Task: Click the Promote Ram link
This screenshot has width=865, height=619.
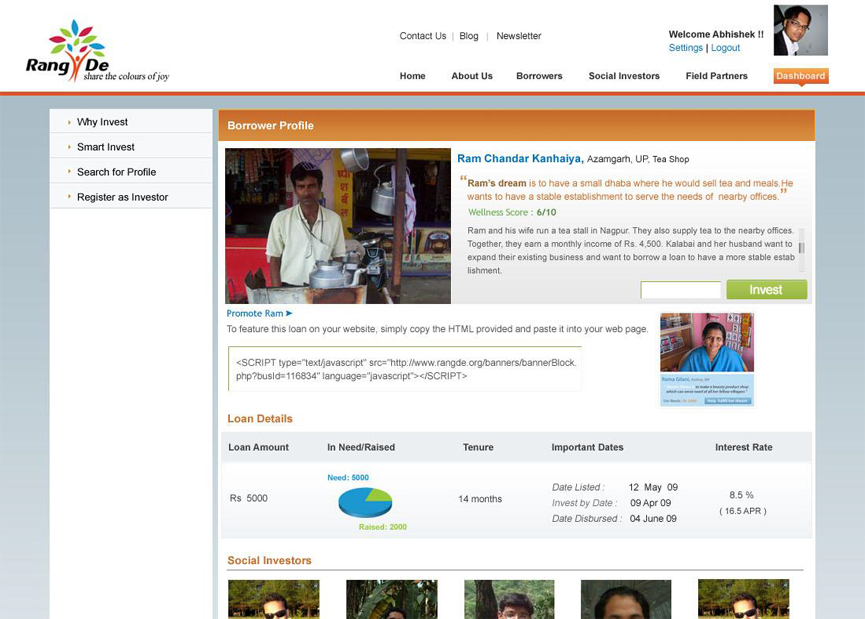Action: tap(255, 313)
